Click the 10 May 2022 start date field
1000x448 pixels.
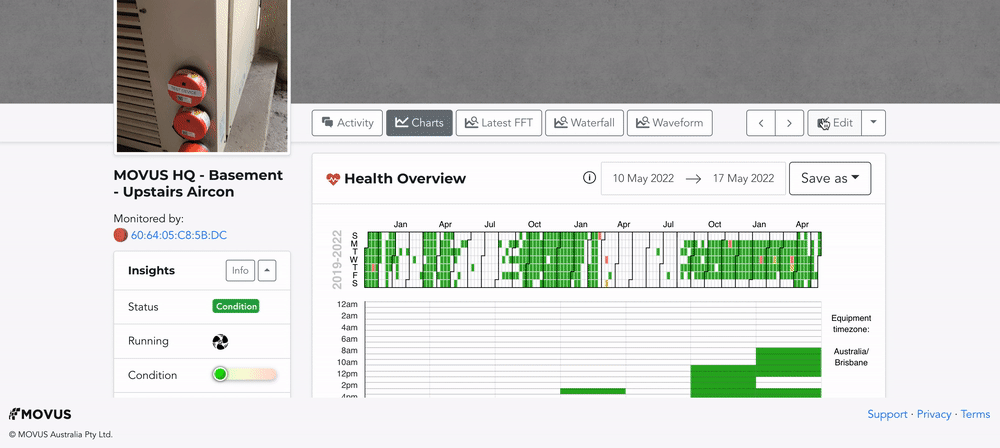coord(644,179)
